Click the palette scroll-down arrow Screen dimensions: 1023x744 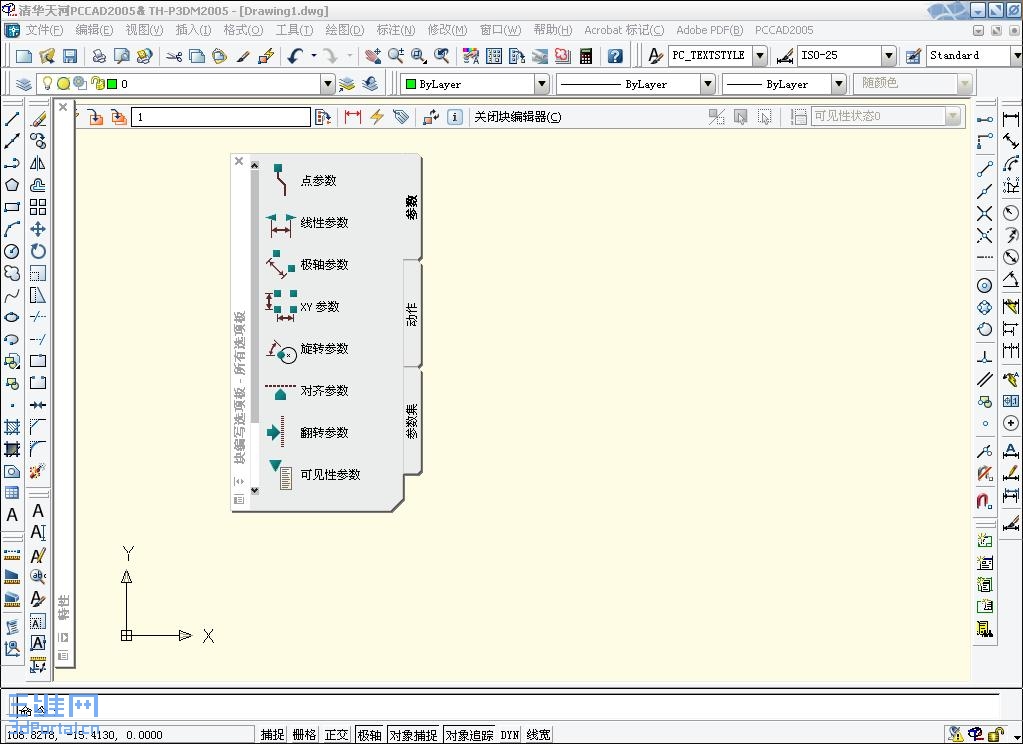click(254, 491)
